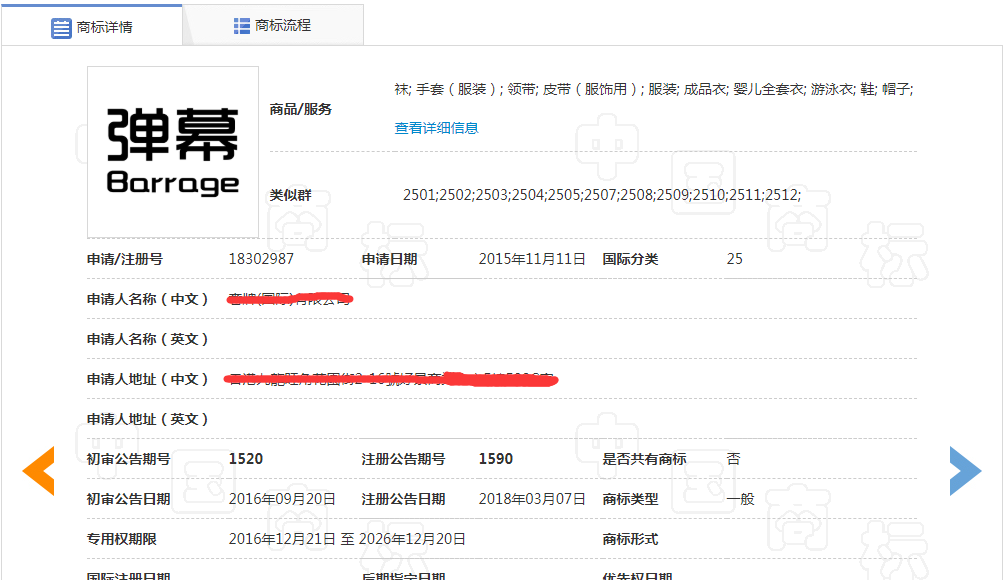The height and width of the screenshot is (580, 1008).
Task: Click the 商标流程 tab's grid icon
Action: click(242, 25)
